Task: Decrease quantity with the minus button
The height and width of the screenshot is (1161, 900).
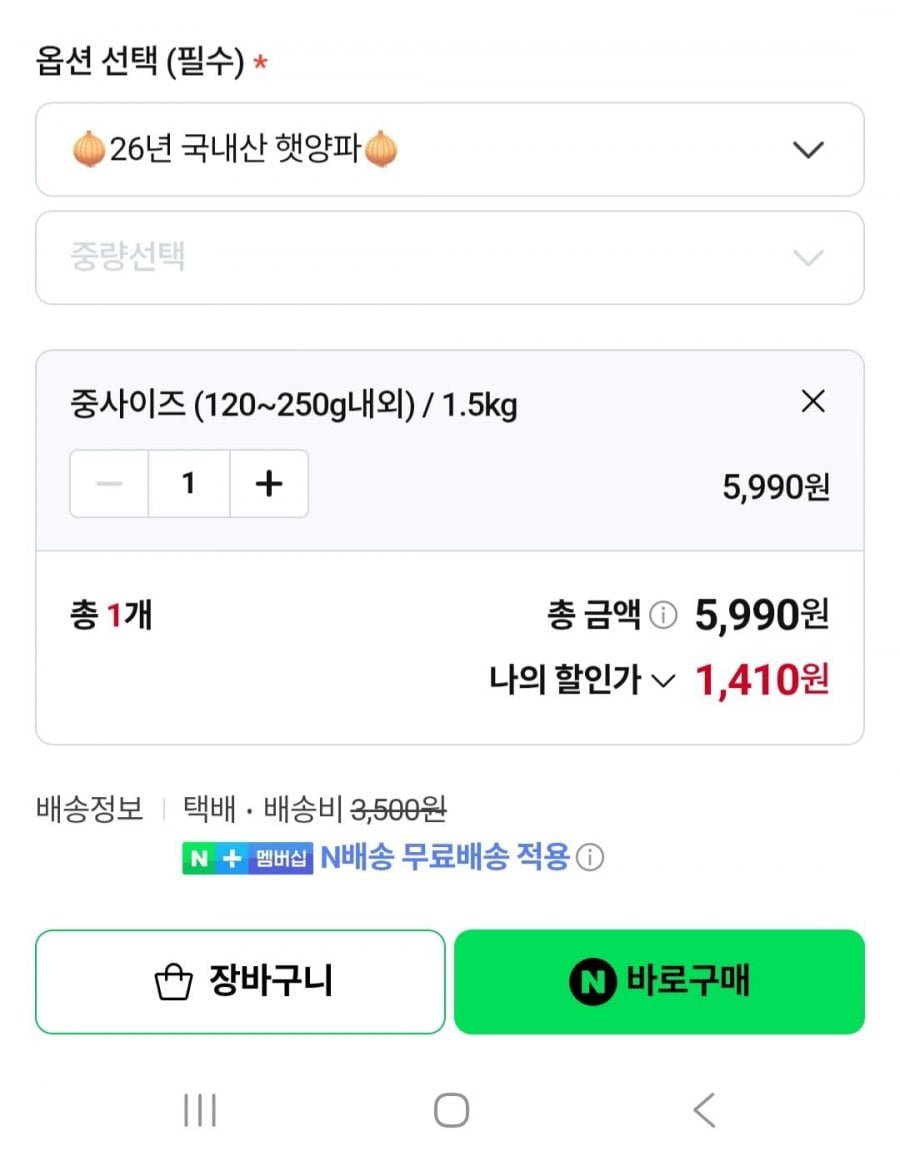Action: pyautogui.click(x=110, y=484)
